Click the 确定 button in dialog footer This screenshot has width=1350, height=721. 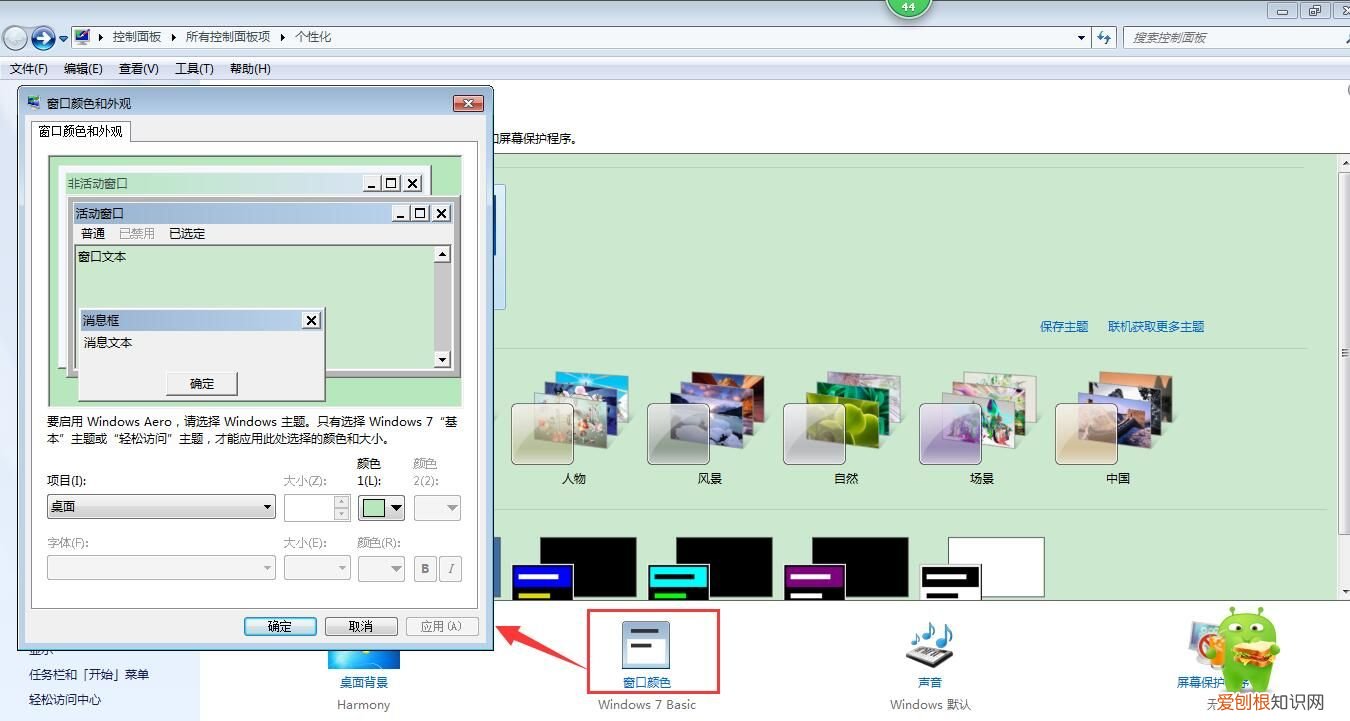click(280, 626)
